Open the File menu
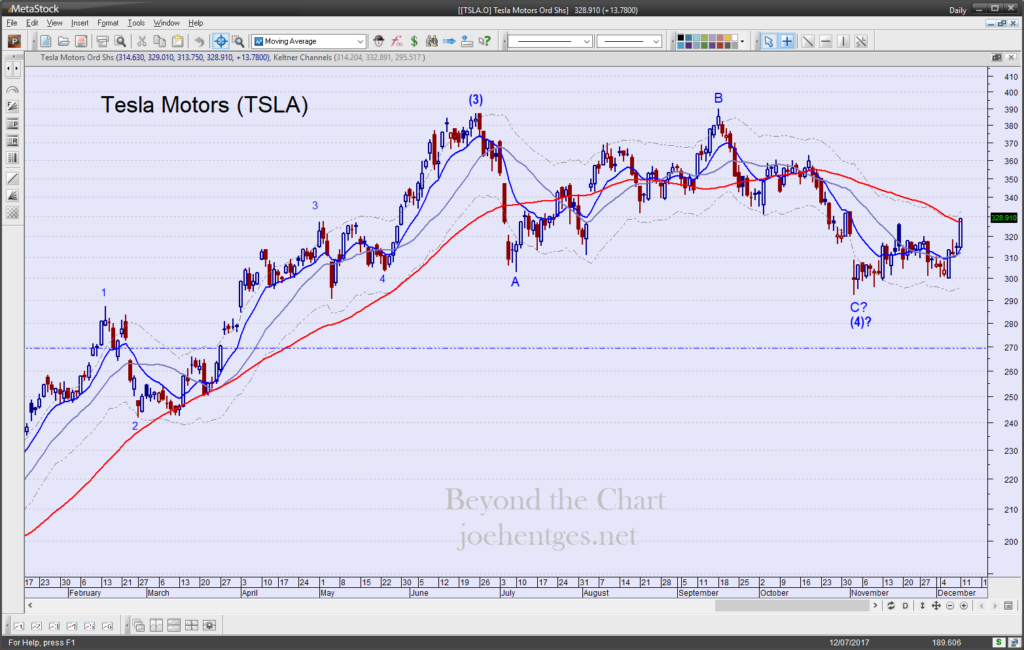The height and width of the screenshot is (650, 1024). click(12, 23)
